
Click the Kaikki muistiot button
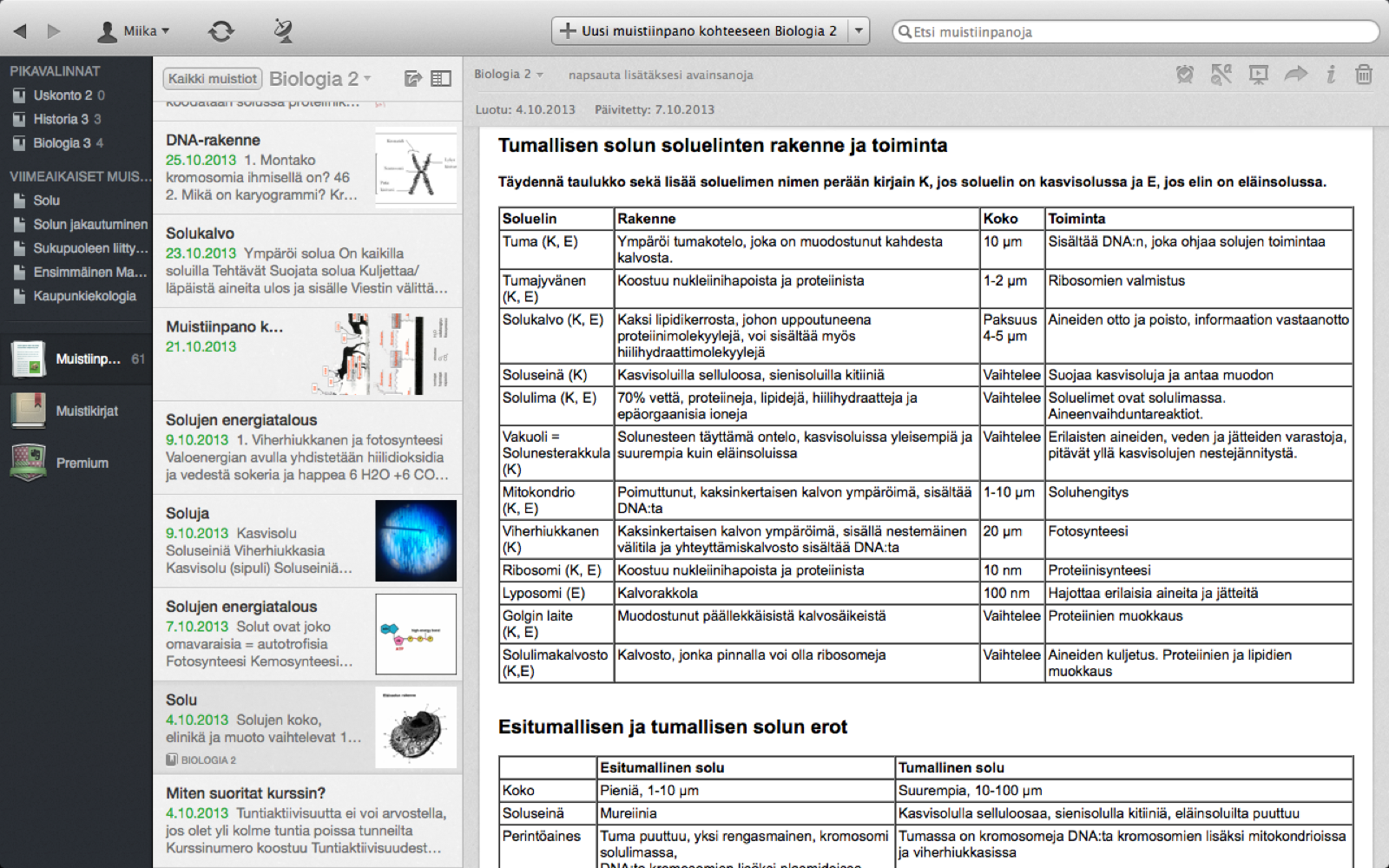tap(213, 79)
